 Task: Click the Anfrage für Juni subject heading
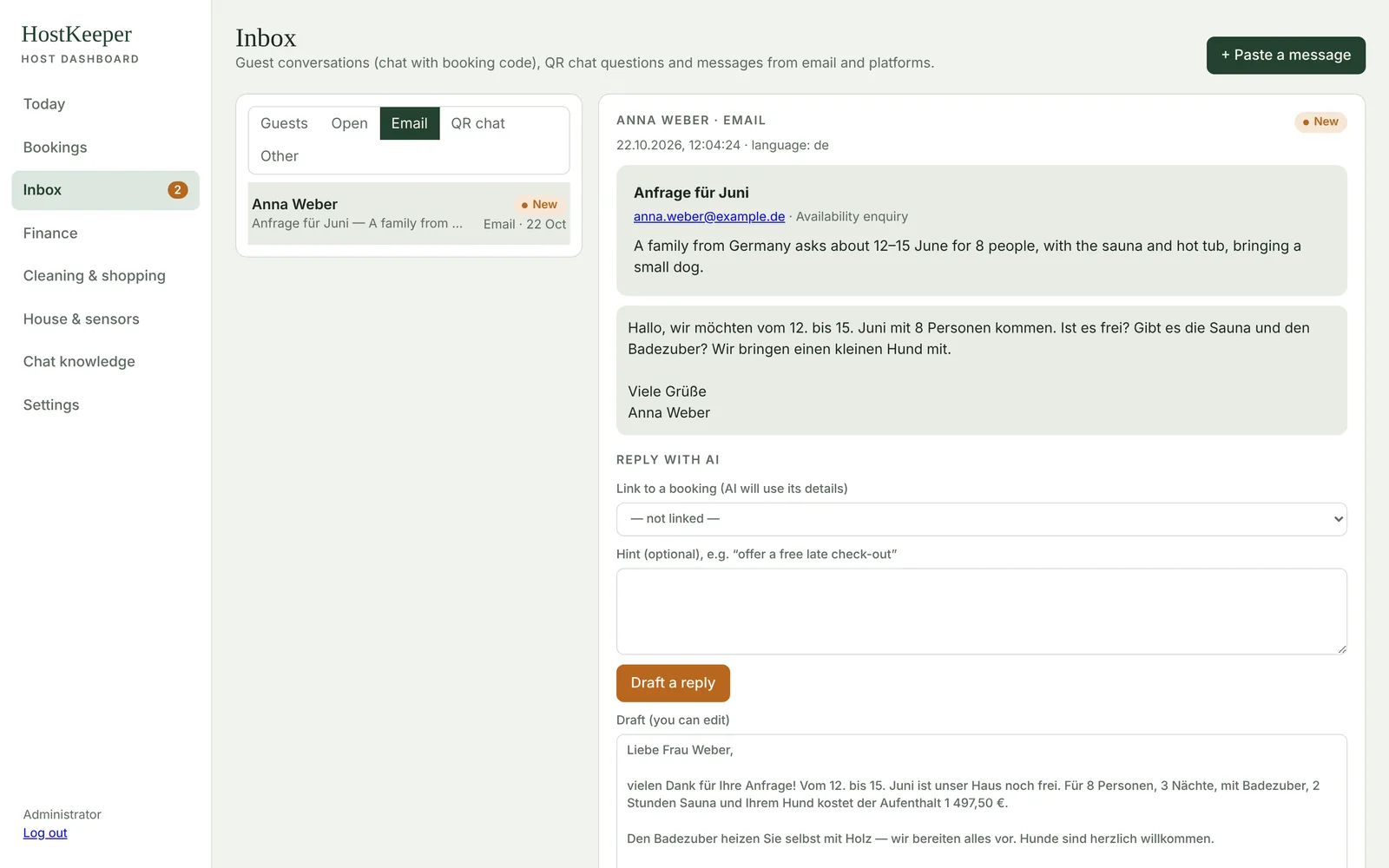[691, 193]
